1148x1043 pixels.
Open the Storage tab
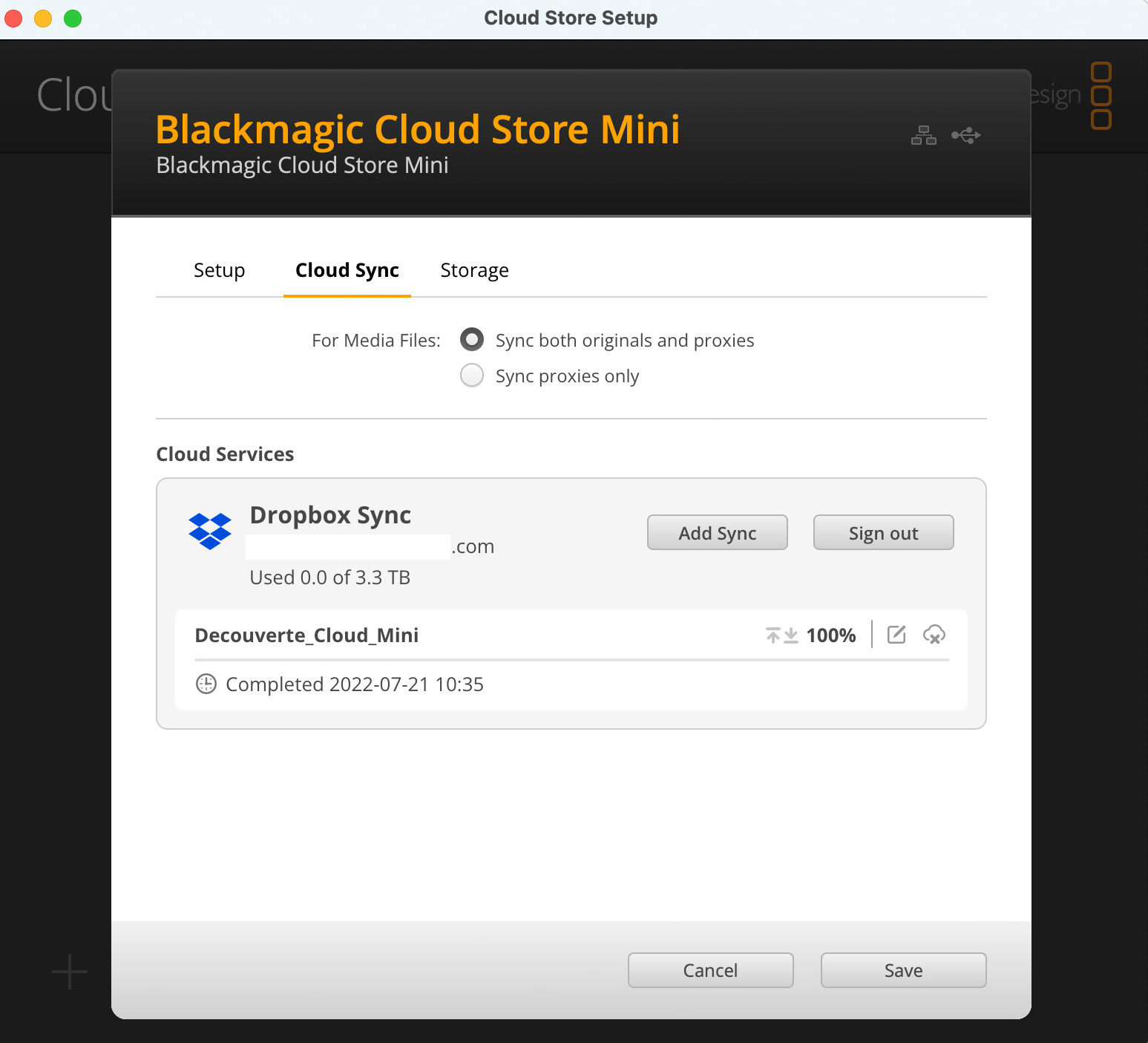click(474, 270)
